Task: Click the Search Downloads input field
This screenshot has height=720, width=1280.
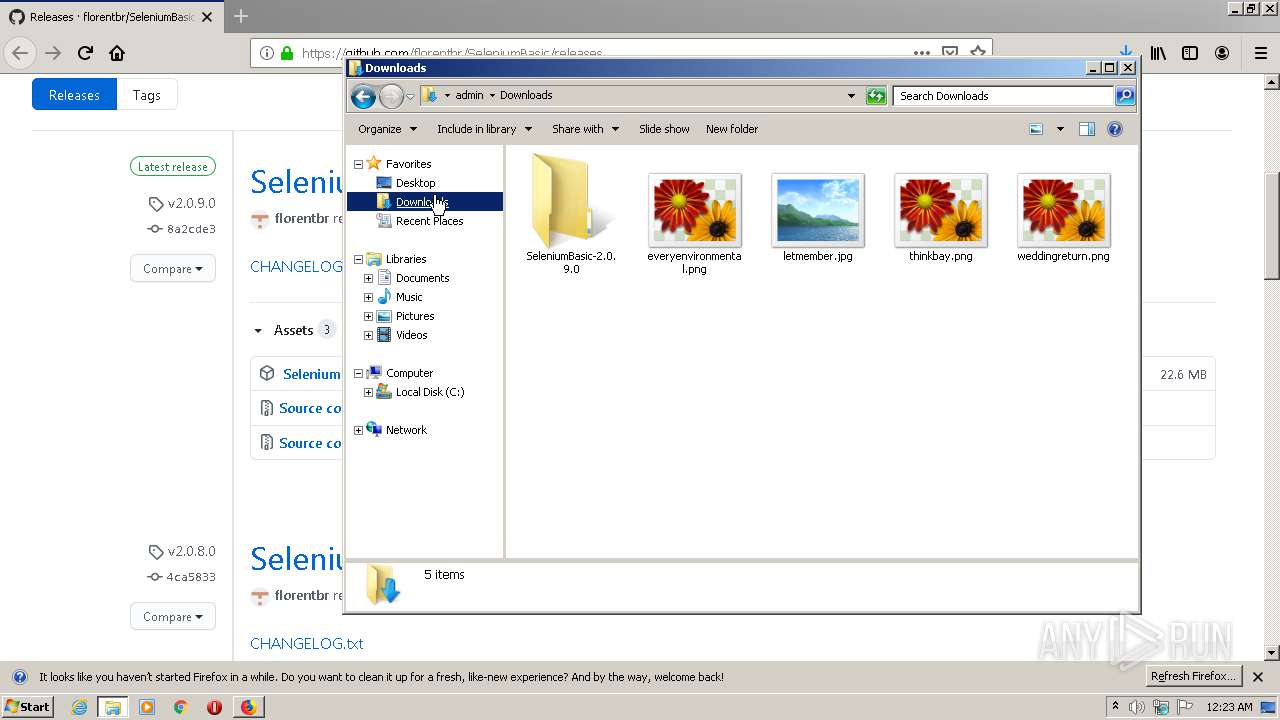Action: pos(1003,96)
